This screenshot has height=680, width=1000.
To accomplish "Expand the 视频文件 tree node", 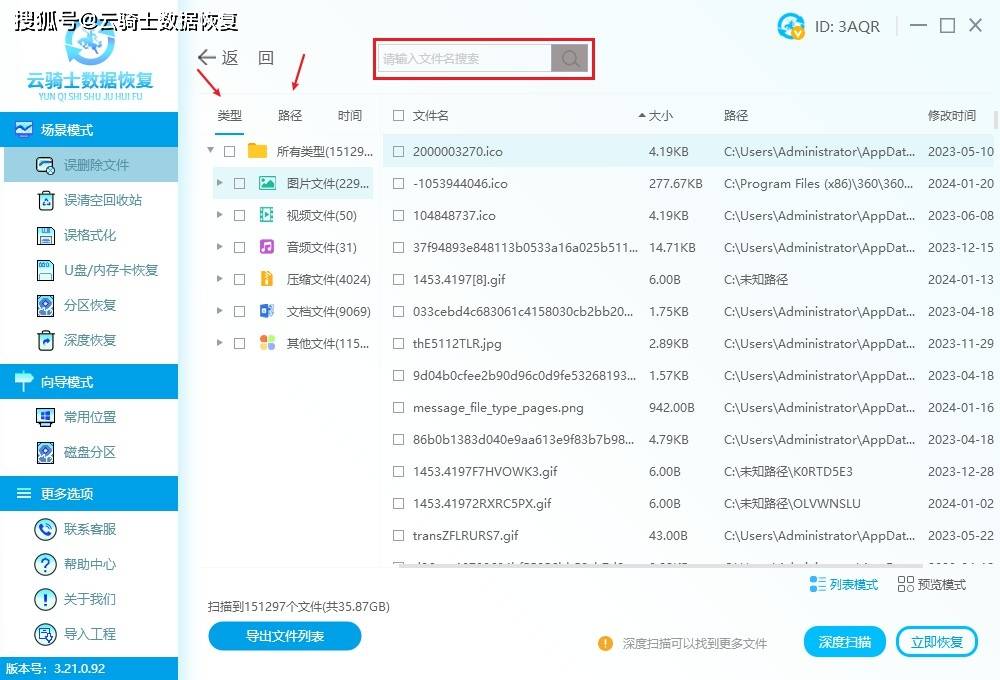I will (219, 215).
